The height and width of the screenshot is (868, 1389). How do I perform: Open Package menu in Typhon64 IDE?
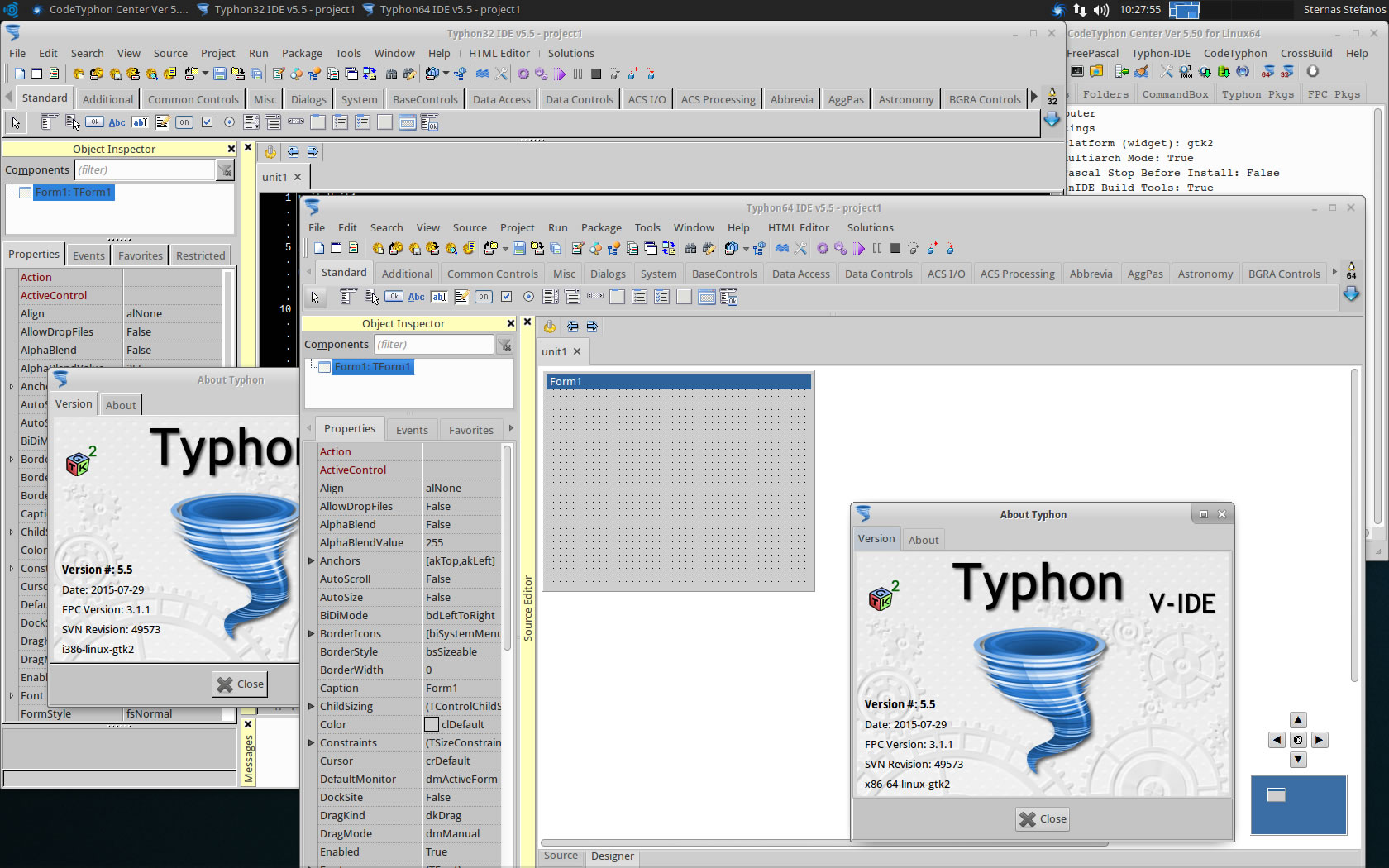click(601, 227)
